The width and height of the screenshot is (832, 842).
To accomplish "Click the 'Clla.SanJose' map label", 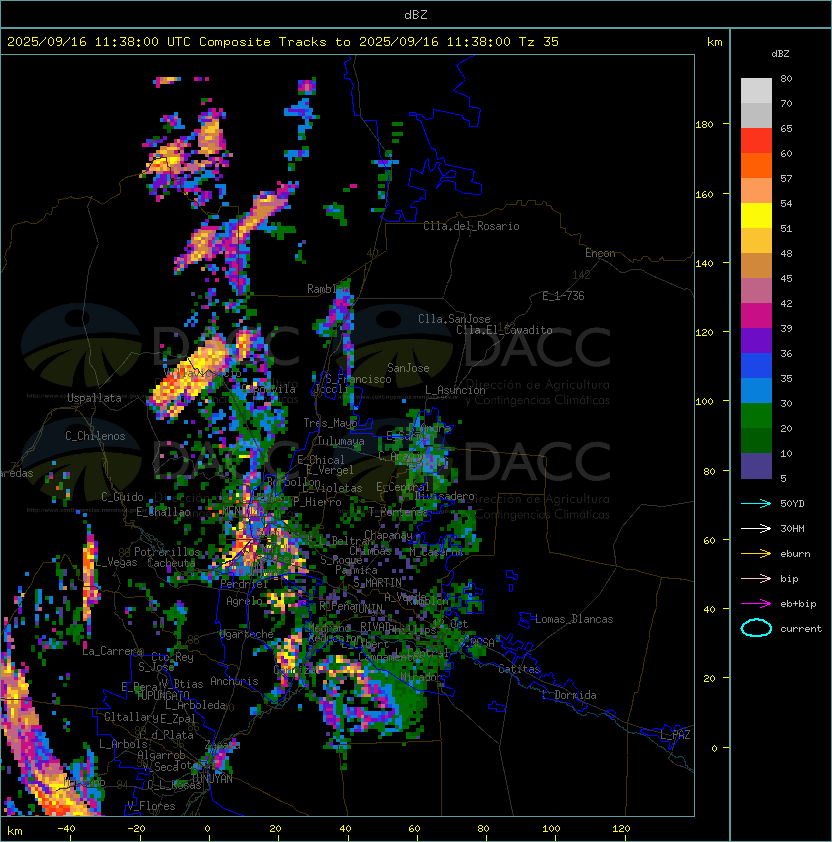I will point(454,319).
